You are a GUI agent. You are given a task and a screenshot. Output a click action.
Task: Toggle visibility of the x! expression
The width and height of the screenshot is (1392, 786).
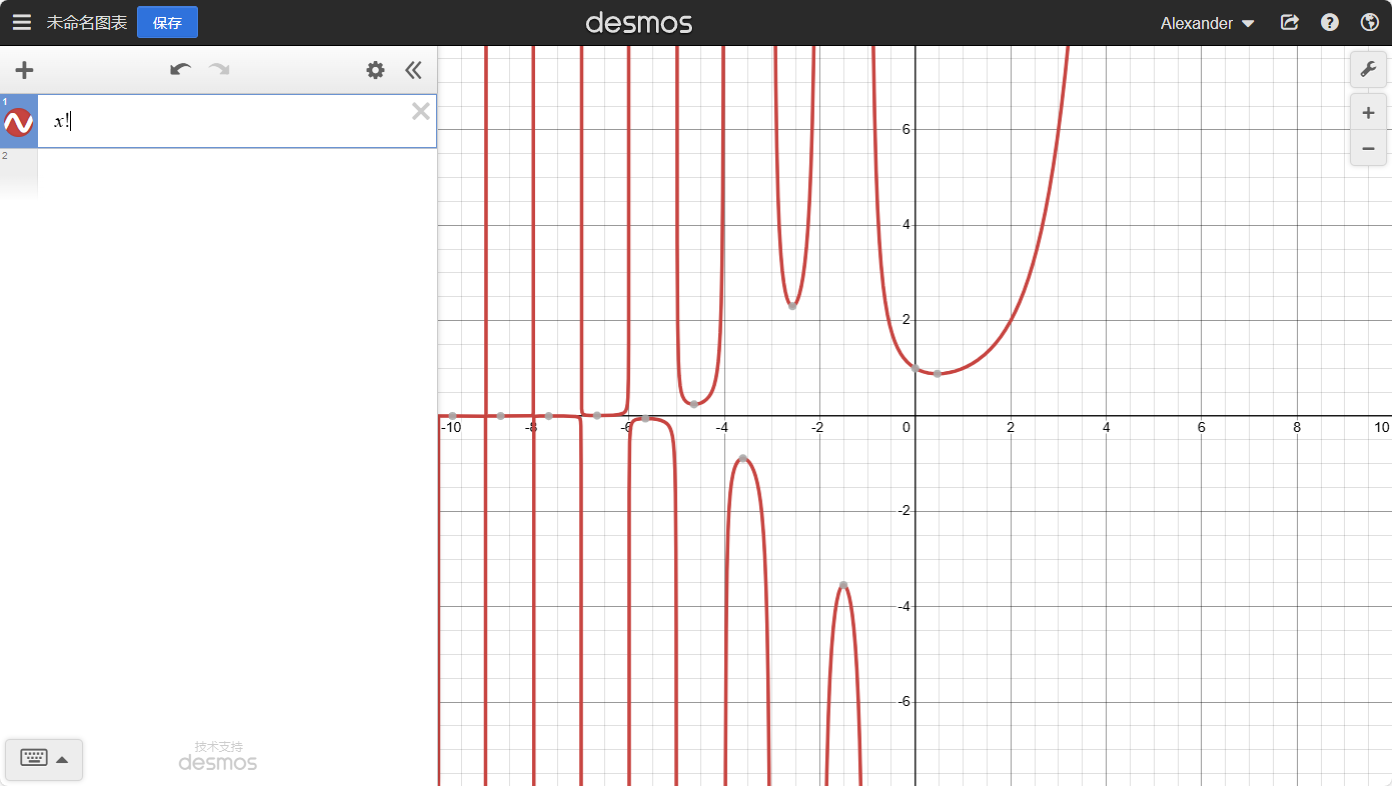(x=19, y=123)
